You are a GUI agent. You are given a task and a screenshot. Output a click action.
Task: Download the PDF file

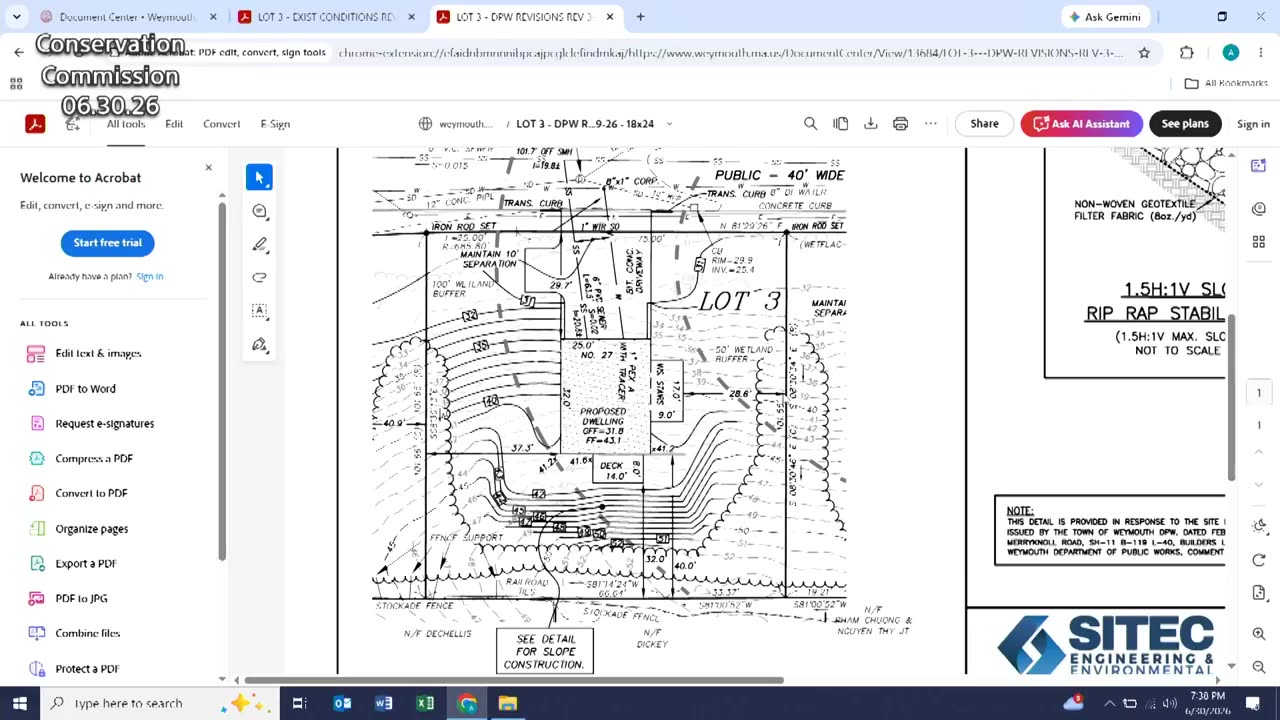(871, 124)
